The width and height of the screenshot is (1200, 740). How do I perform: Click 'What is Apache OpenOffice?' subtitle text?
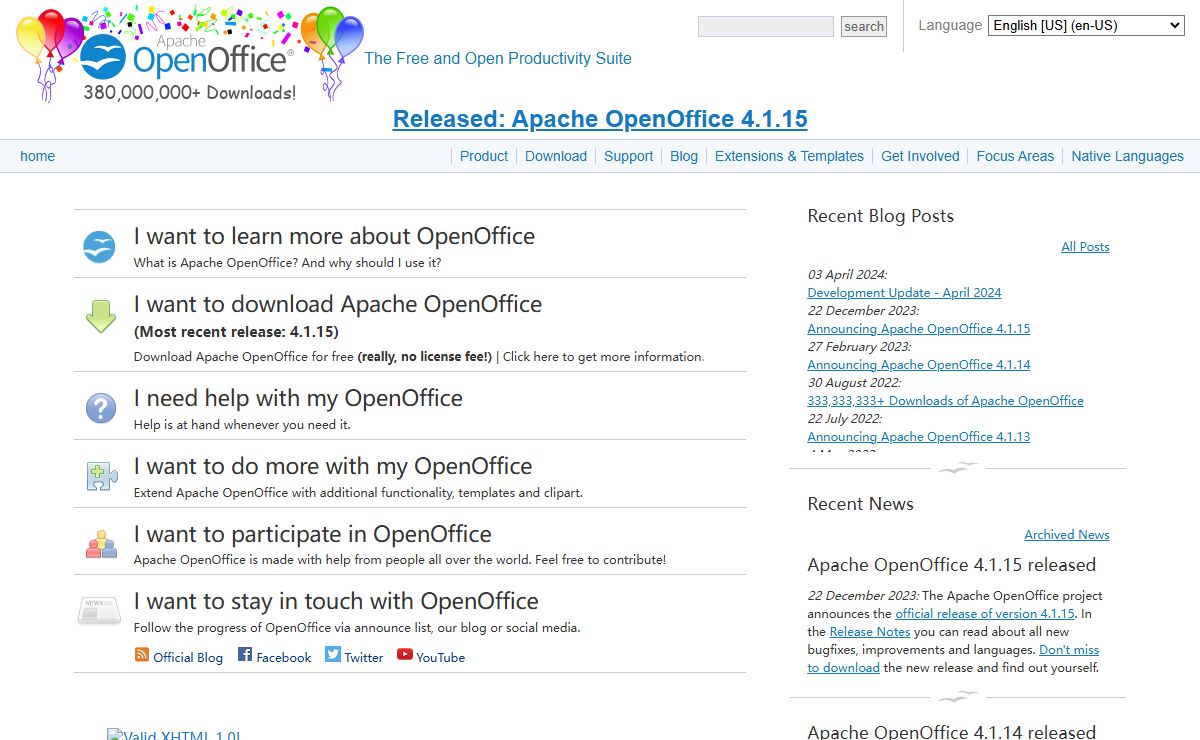click(x=215, y=263)
